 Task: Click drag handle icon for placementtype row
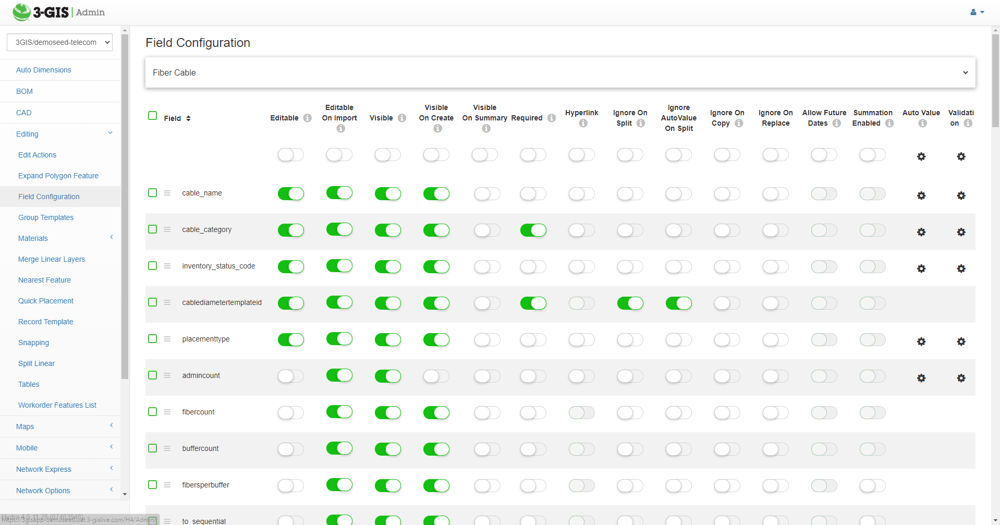pos(167,339)
